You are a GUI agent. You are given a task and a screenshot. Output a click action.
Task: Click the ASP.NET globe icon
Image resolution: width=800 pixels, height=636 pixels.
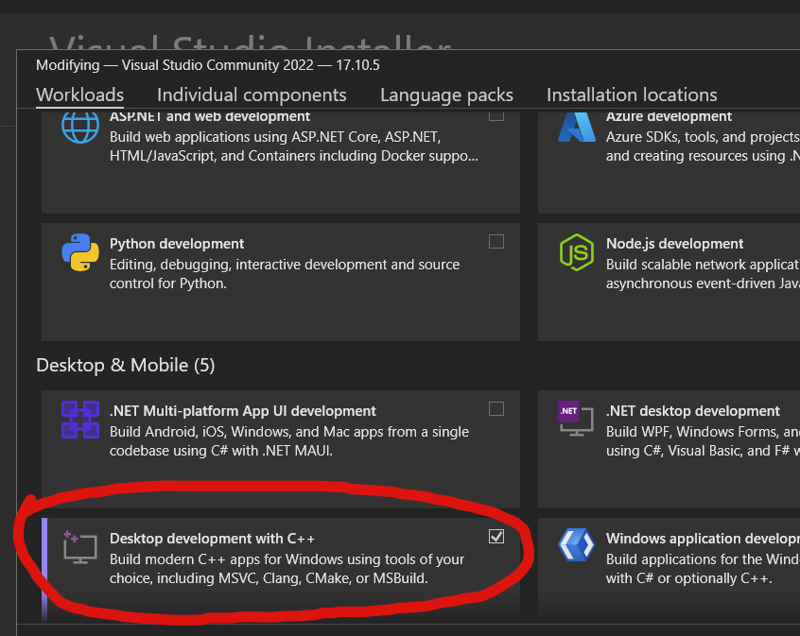[x=80, y=126]
